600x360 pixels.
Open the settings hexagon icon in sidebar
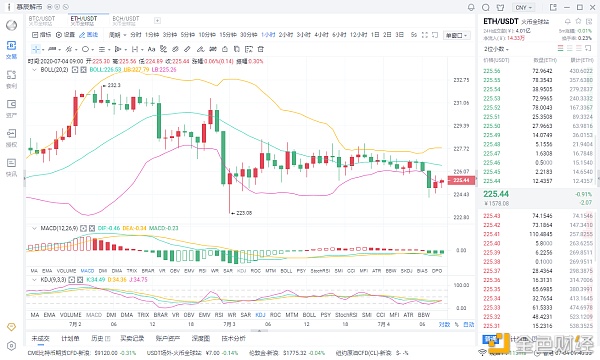pyautogui.click(x=11, y=346)
